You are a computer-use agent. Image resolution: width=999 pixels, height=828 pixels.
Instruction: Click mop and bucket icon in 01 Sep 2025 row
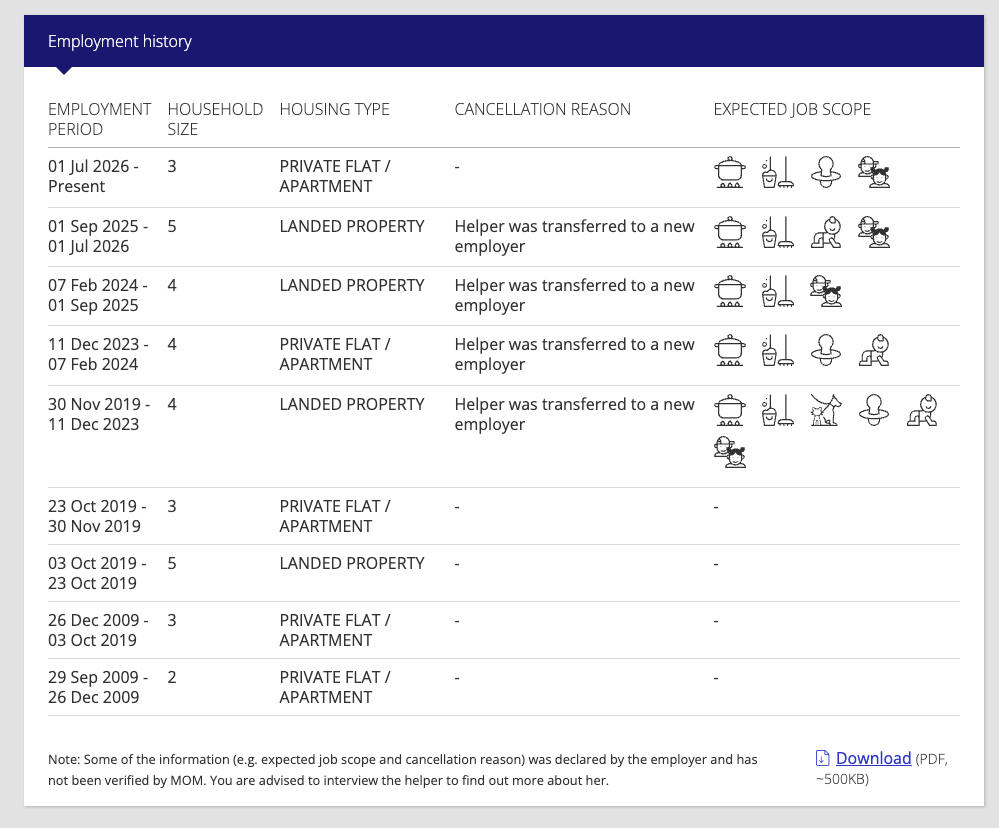[777, 232]
